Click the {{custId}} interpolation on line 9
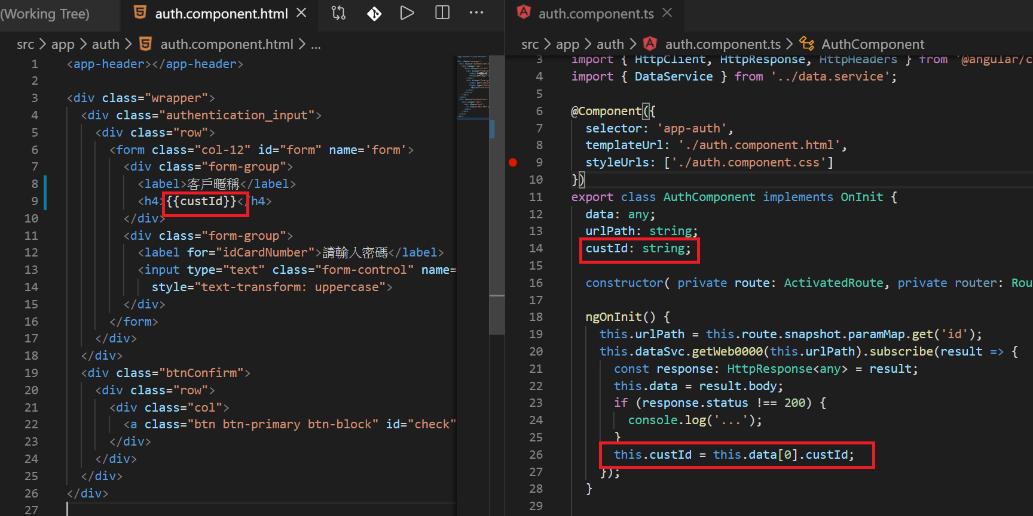 pyautogui.click(x=201, y=201)
